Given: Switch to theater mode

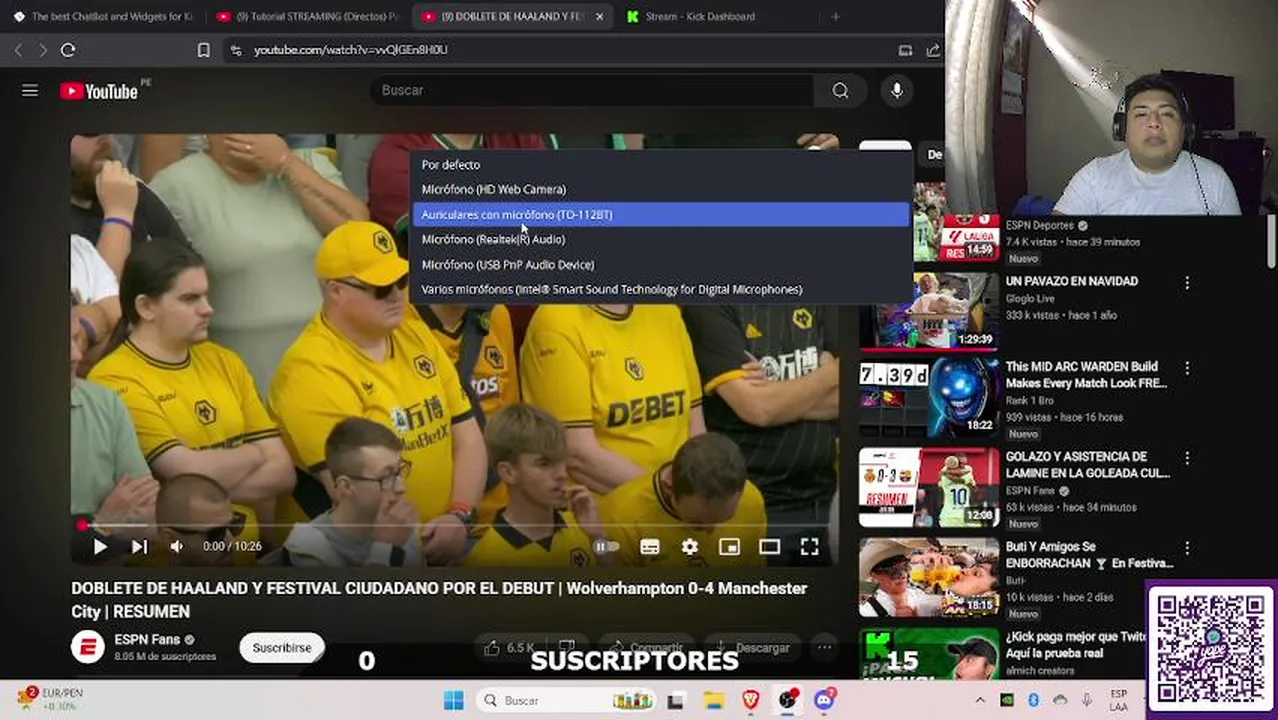Looking at the screenshot, I should click(x=769, y=546).
